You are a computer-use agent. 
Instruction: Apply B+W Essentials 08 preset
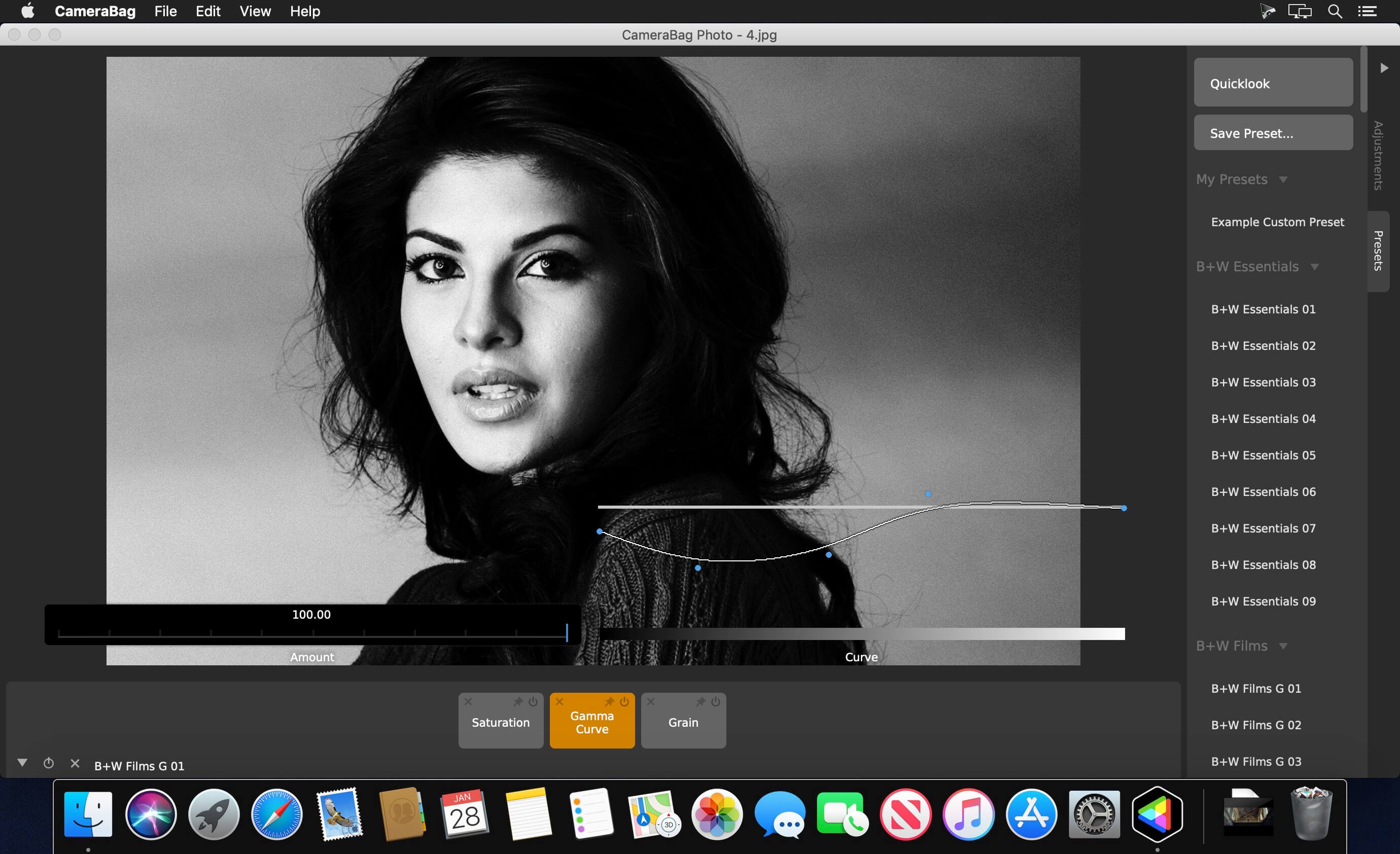[x=1263, y=565]
